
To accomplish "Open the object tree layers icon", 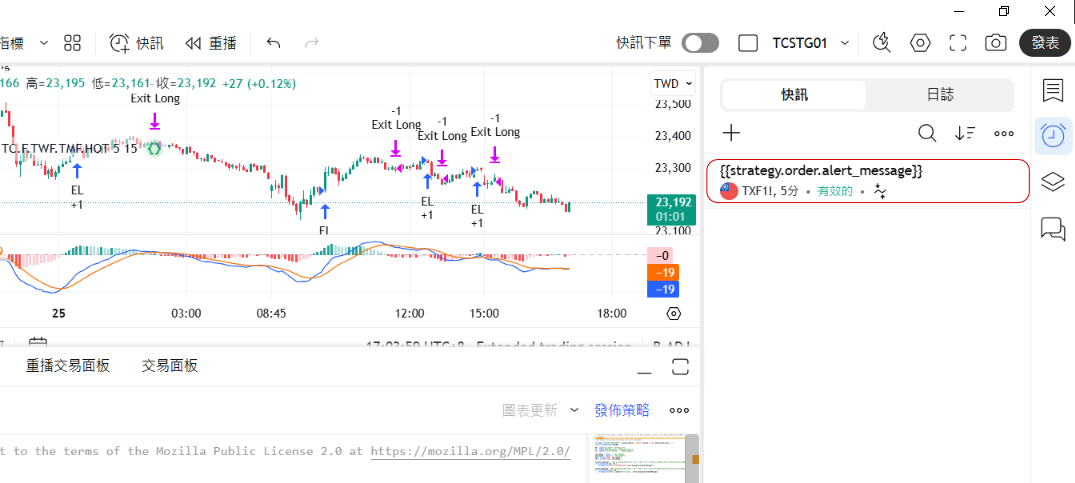I will coord(1052,182).
